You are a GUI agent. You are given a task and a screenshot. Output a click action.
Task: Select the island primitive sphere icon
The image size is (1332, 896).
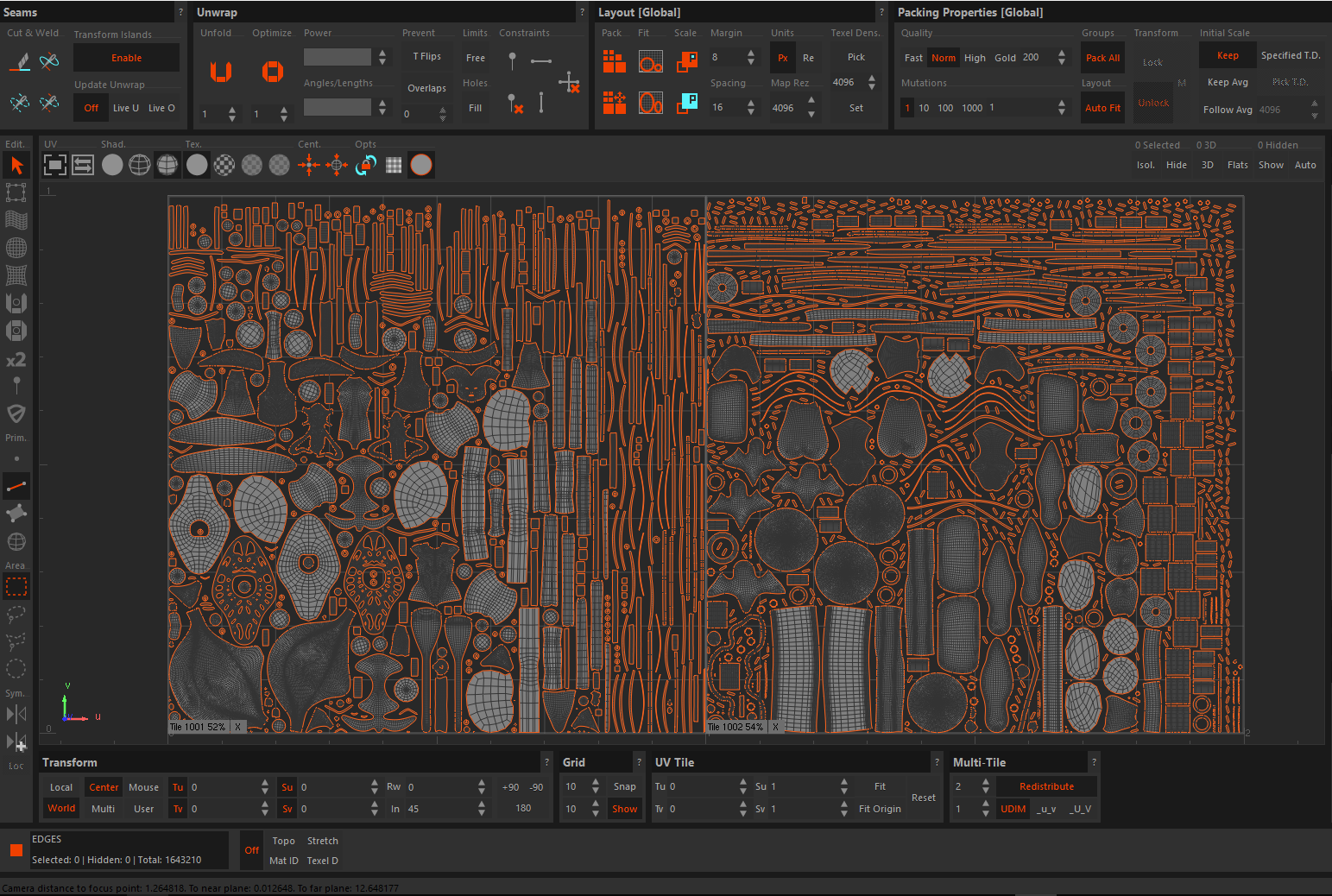(x=16, y=541)
